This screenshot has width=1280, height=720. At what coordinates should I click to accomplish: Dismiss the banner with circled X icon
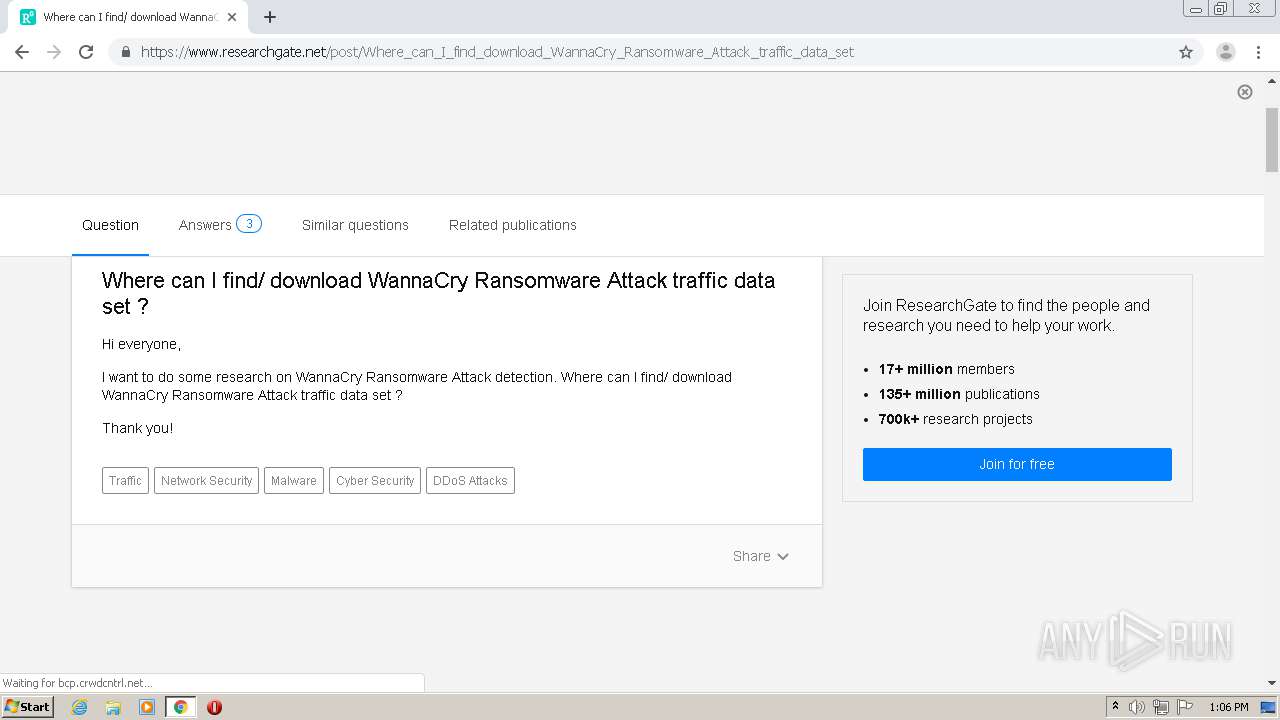(1245, 92)
